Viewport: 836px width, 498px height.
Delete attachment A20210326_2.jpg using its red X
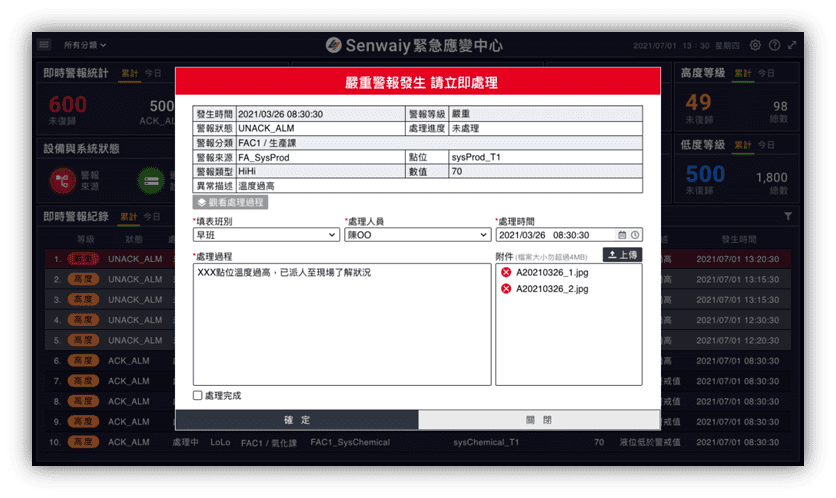506,289
